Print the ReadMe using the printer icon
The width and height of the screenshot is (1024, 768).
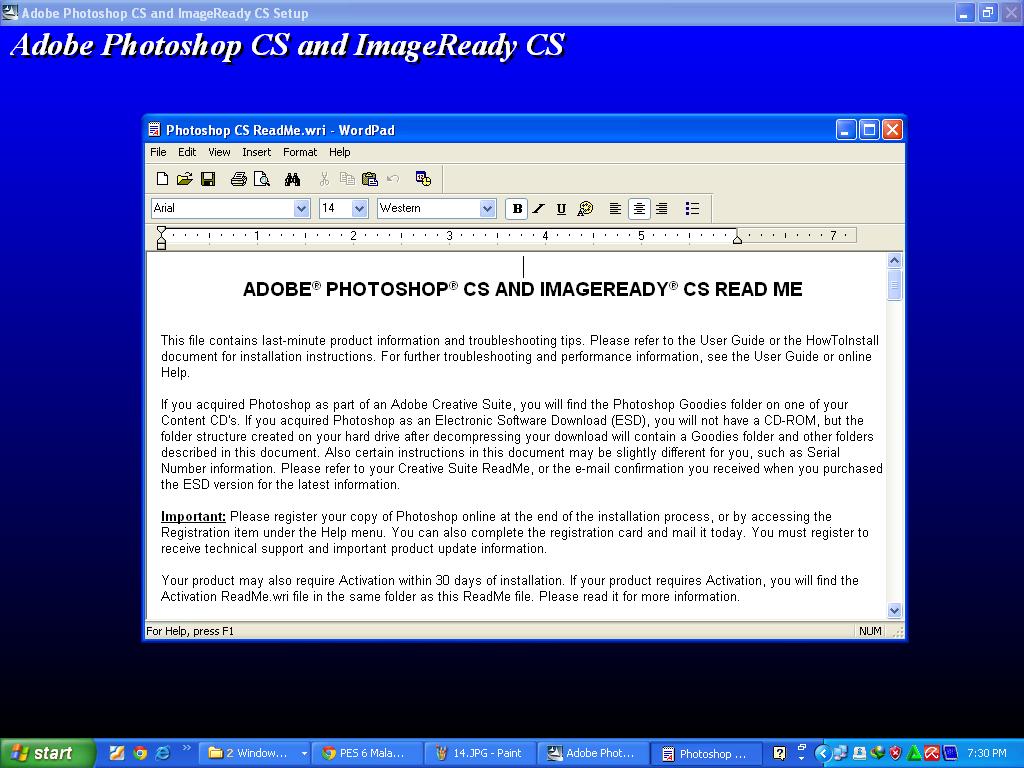click(238, 178)
